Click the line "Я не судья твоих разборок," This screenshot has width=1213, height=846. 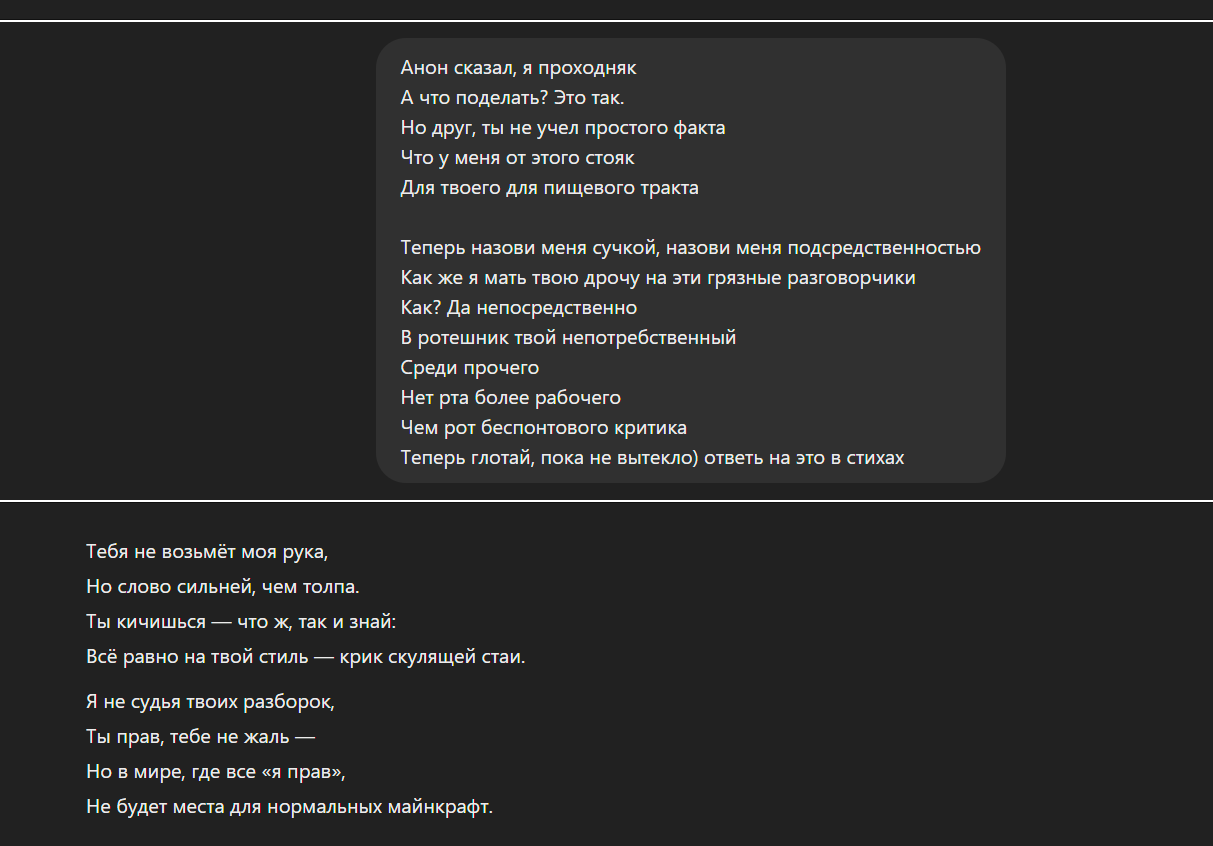210,702
